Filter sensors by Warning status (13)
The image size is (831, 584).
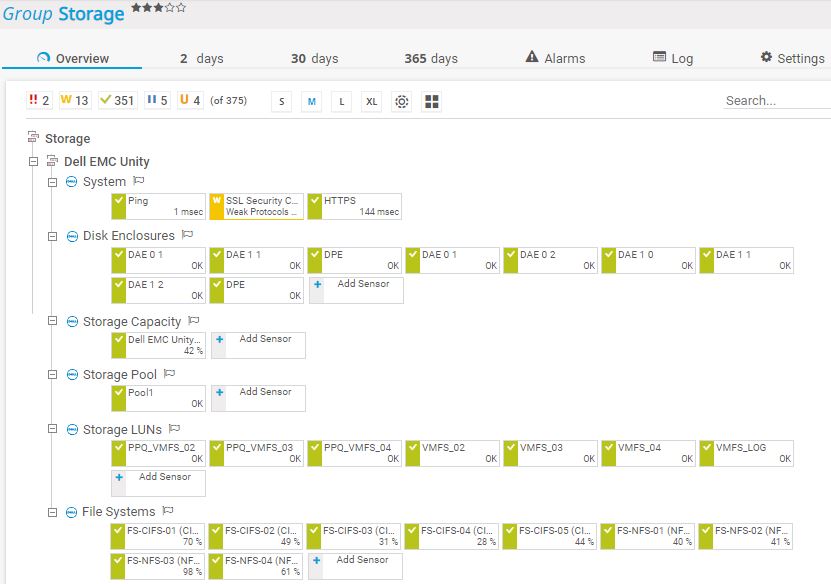click(74, 100)
